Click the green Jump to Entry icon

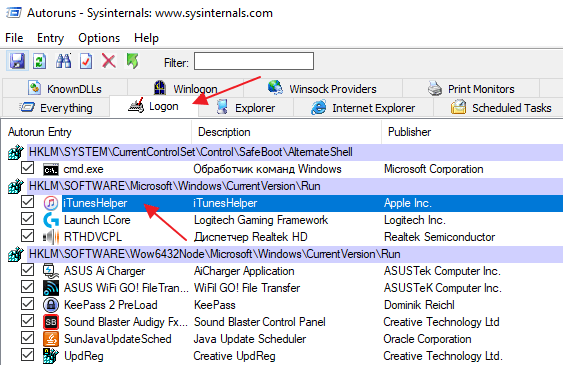132,61
